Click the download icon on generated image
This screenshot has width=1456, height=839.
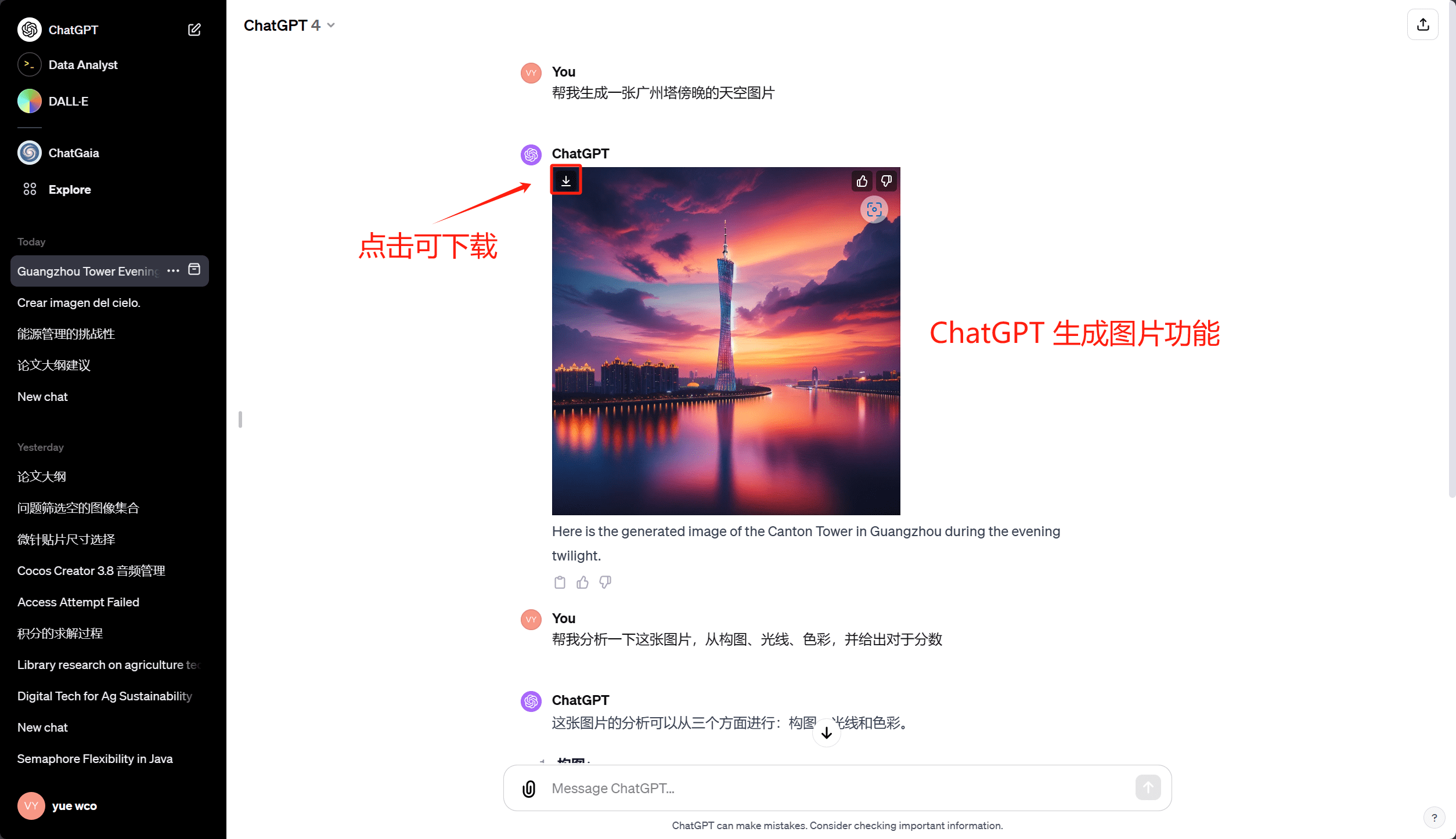(x=565, y=181)
